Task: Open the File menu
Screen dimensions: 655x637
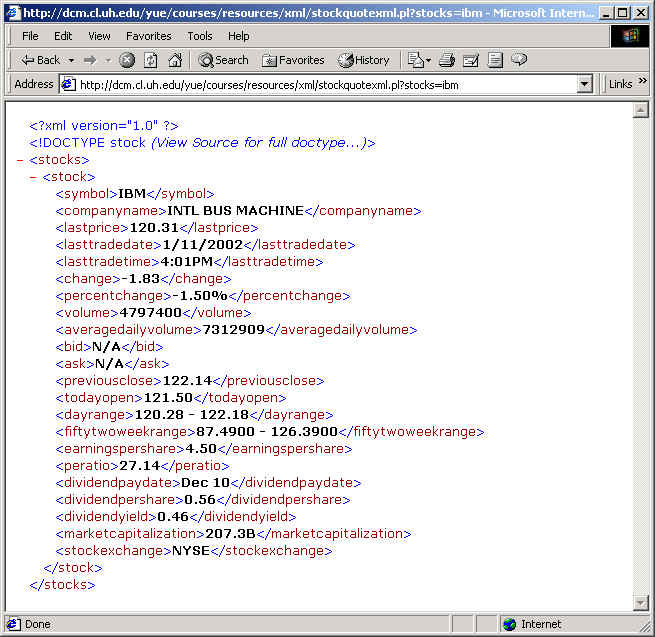Action: tap(30, 36)
